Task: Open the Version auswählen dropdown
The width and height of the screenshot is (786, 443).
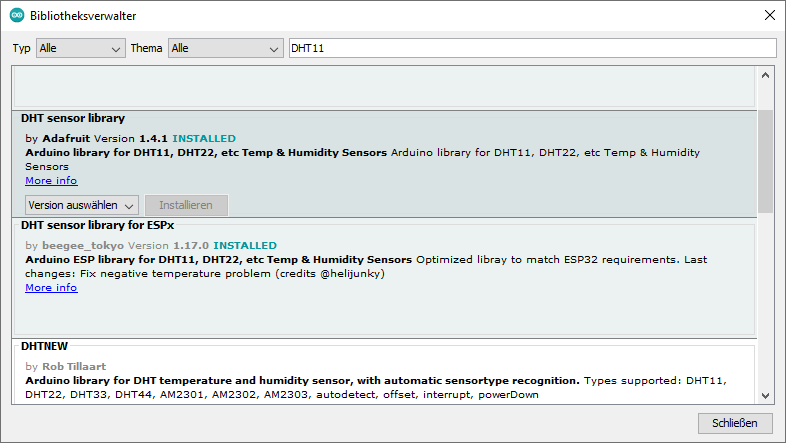Action: click(x=82, y=205)
